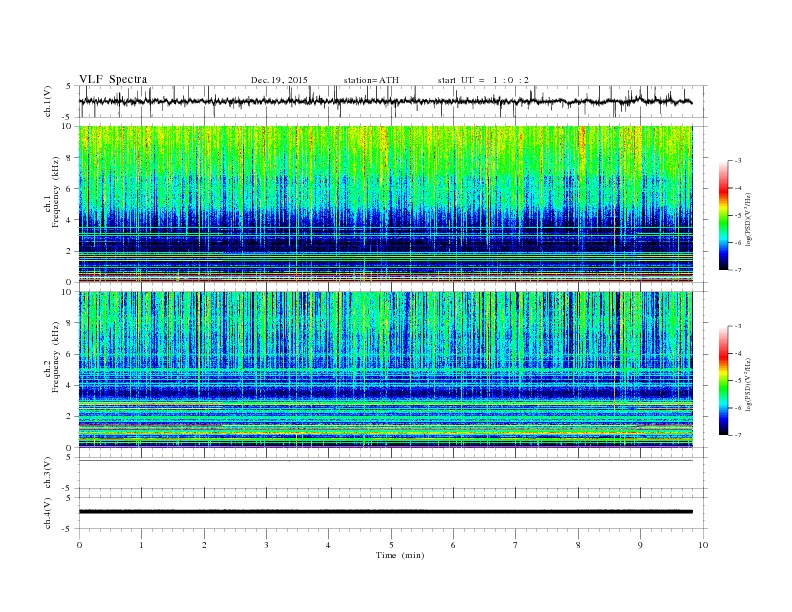The image size is (792, 612).
Task: Click time axis tick label "7"
Action: click(516, 545)
